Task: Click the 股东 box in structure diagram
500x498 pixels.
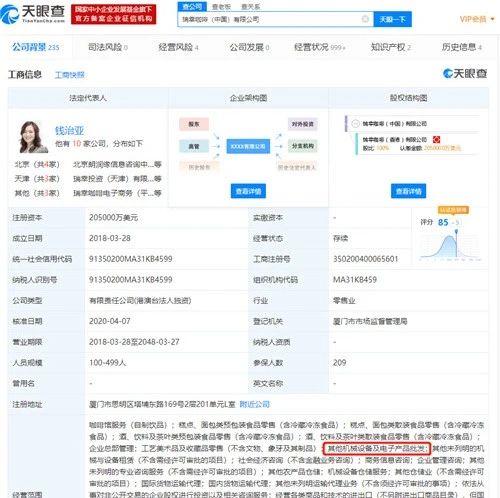Action: [x=194, y=124]
